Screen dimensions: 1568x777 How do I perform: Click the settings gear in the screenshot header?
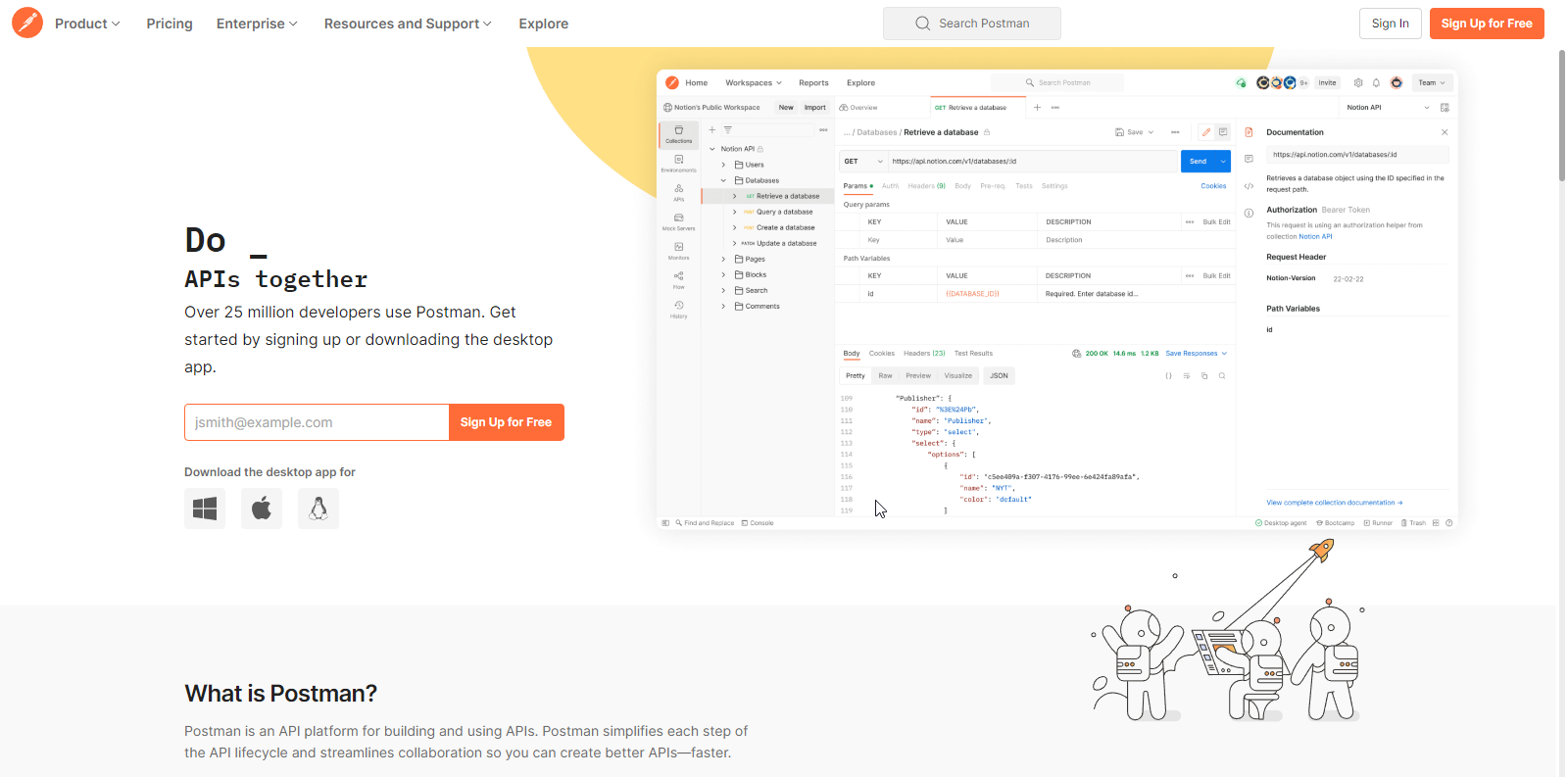tap(1358, 83)
